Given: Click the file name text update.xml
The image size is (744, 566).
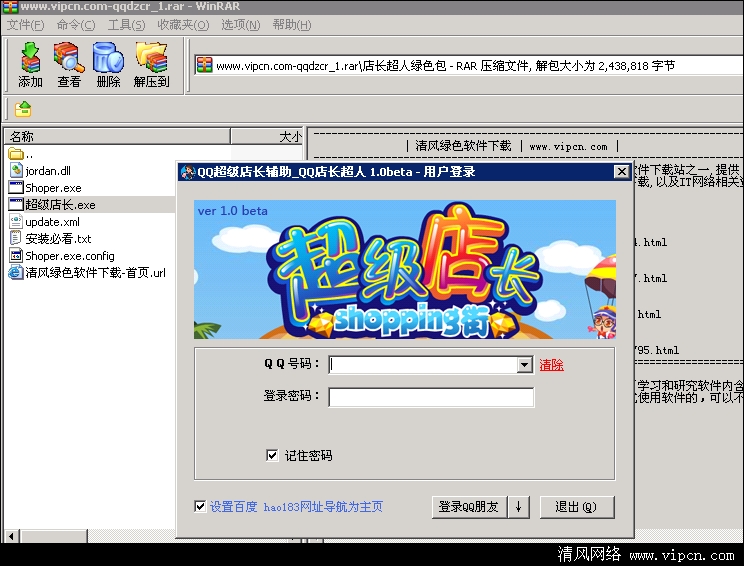Looking at the screenshot, I should click(x=53, y=222).
